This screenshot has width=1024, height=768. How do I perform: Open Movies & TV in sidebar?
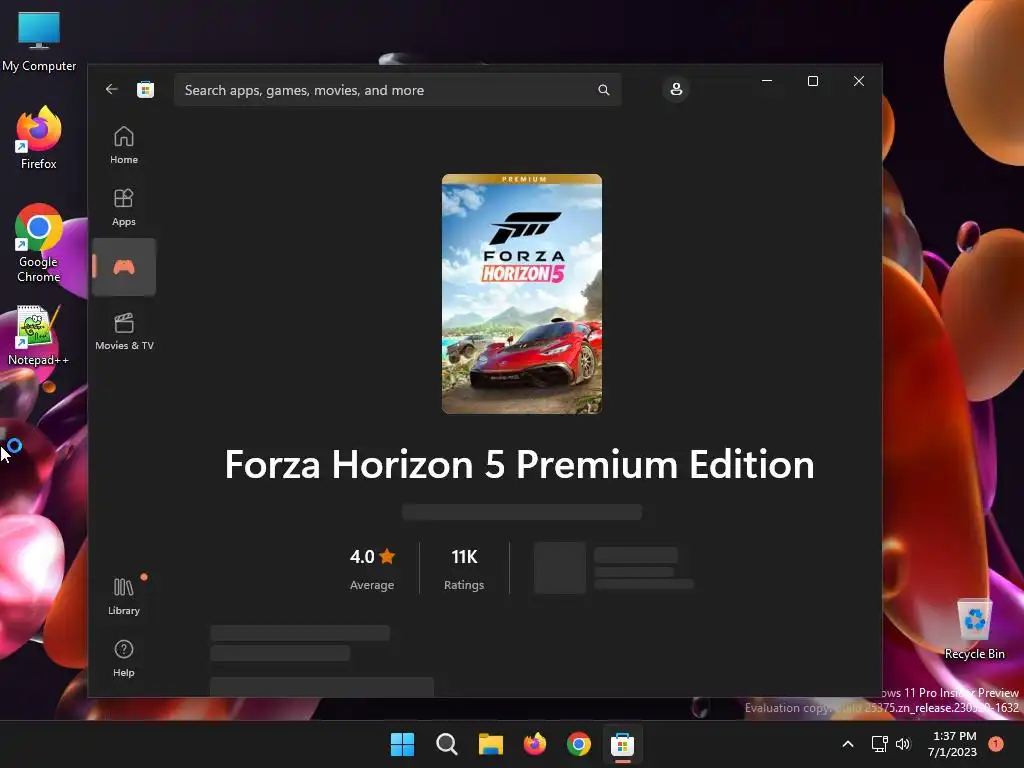click(124, 331)
